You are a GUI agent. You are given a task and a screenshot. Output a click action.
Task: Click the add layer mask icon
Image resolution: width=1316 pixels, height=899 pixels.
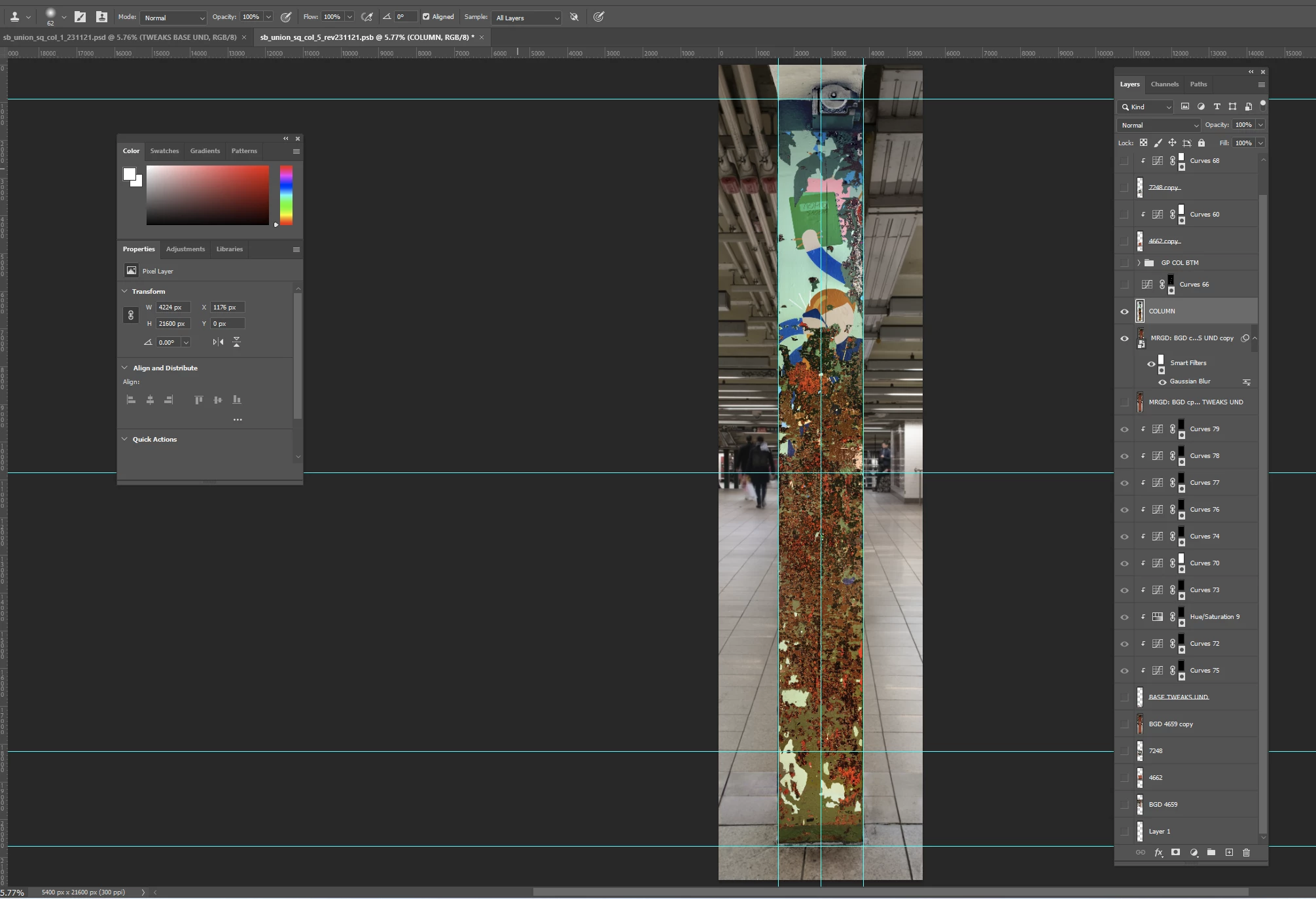(x=1175, y=852)
